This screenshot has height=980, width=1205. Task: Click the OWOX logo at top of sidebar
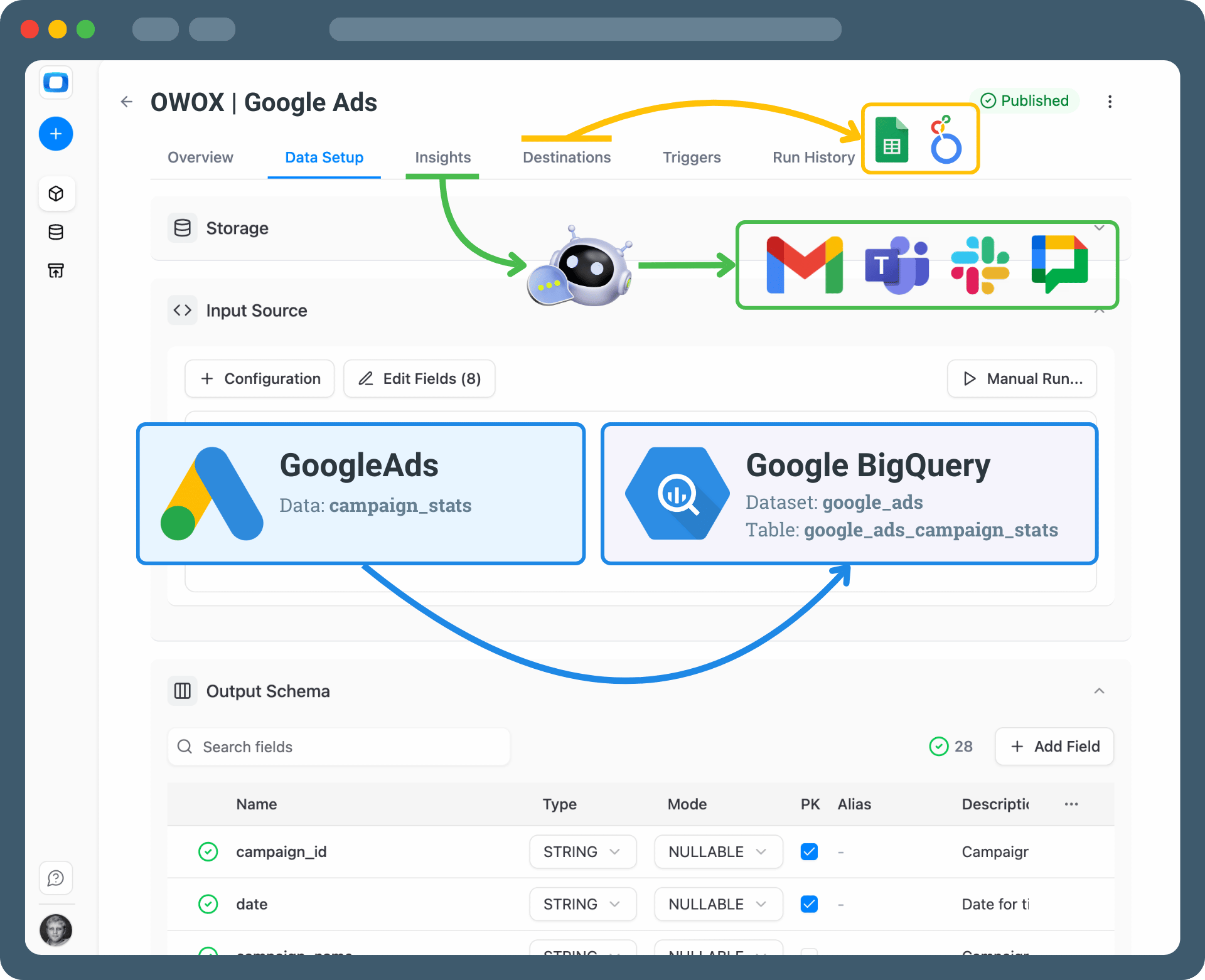click(56, 82)
